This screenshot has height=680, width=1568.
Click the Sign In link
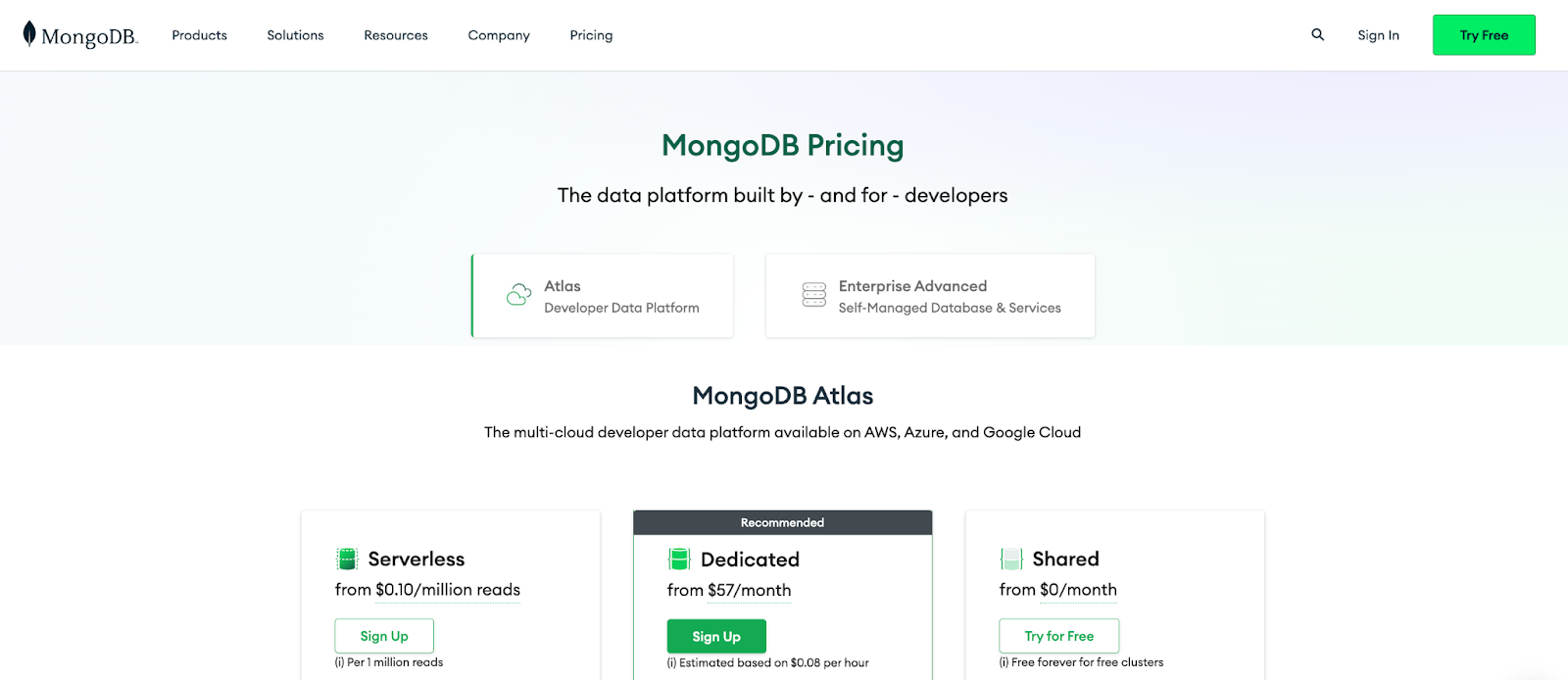1378,35
